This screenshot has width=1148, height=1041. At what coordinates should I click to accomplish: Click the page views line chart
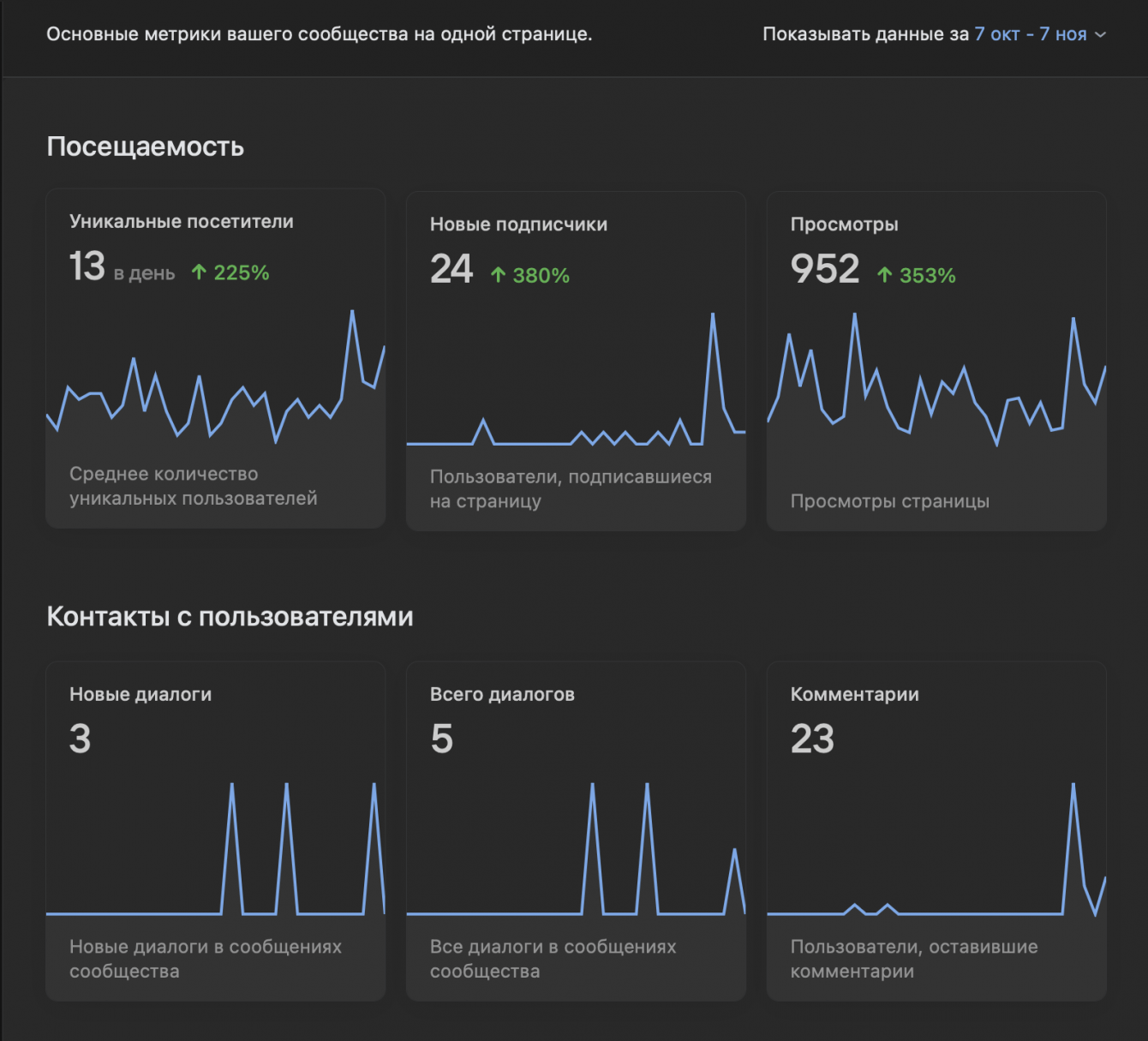(936, 386)
